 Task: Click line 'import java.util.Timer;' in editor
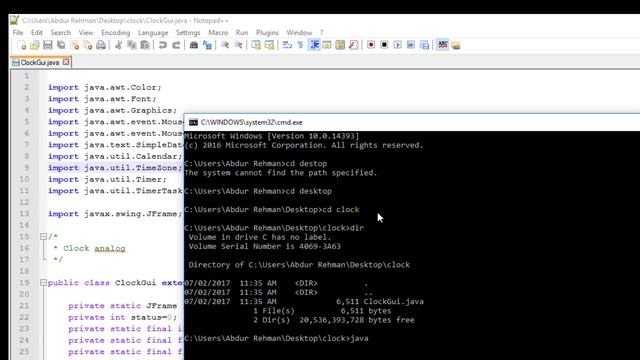click(107, 179)
